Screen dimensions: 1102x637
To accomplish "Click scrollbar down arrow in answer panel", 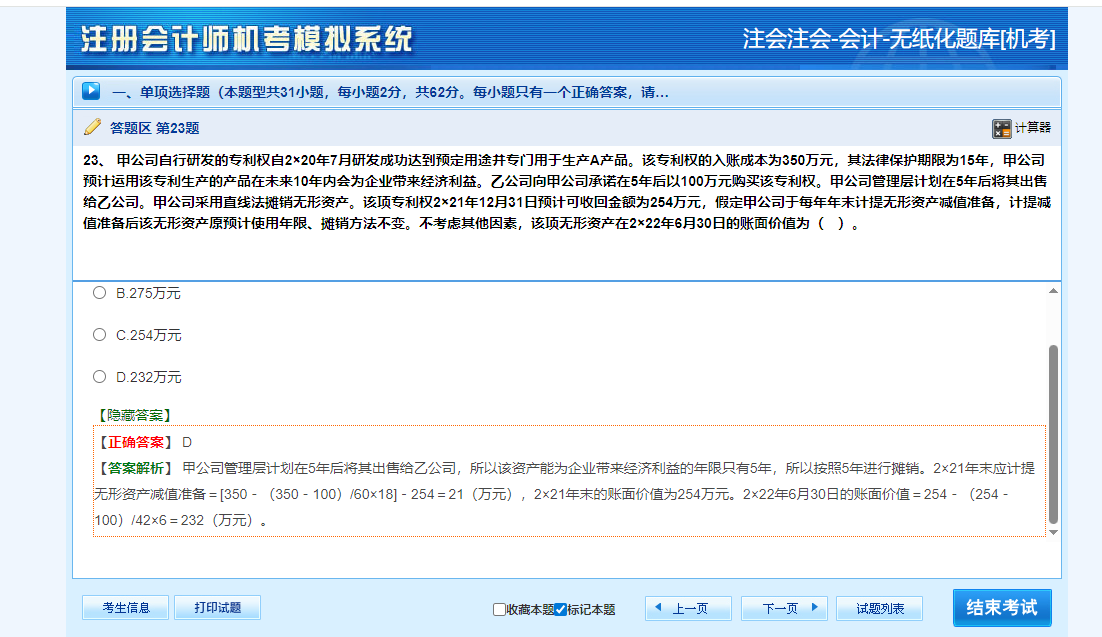I will click(x=1052, y=532).
